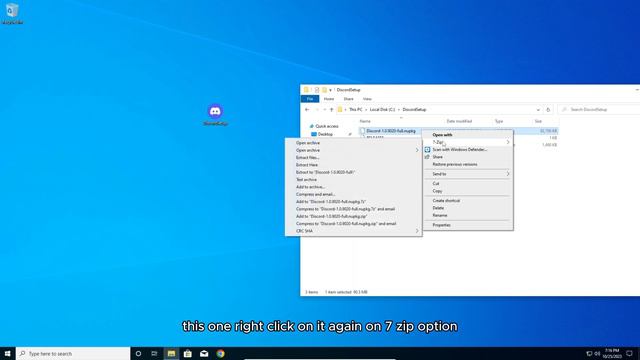Choose Add to Discord-1.0.9020-full.nupkg.7z
This screenshot has height=360, width=640.
tap(353, 202)
